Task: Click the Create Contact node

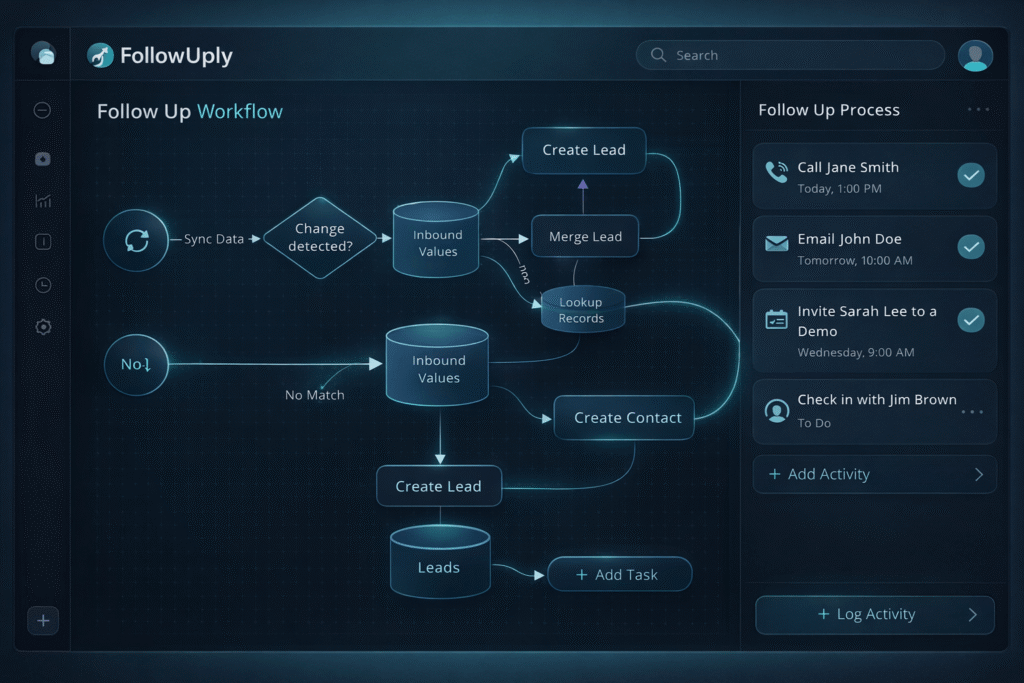Action: (x=623, y=417)
